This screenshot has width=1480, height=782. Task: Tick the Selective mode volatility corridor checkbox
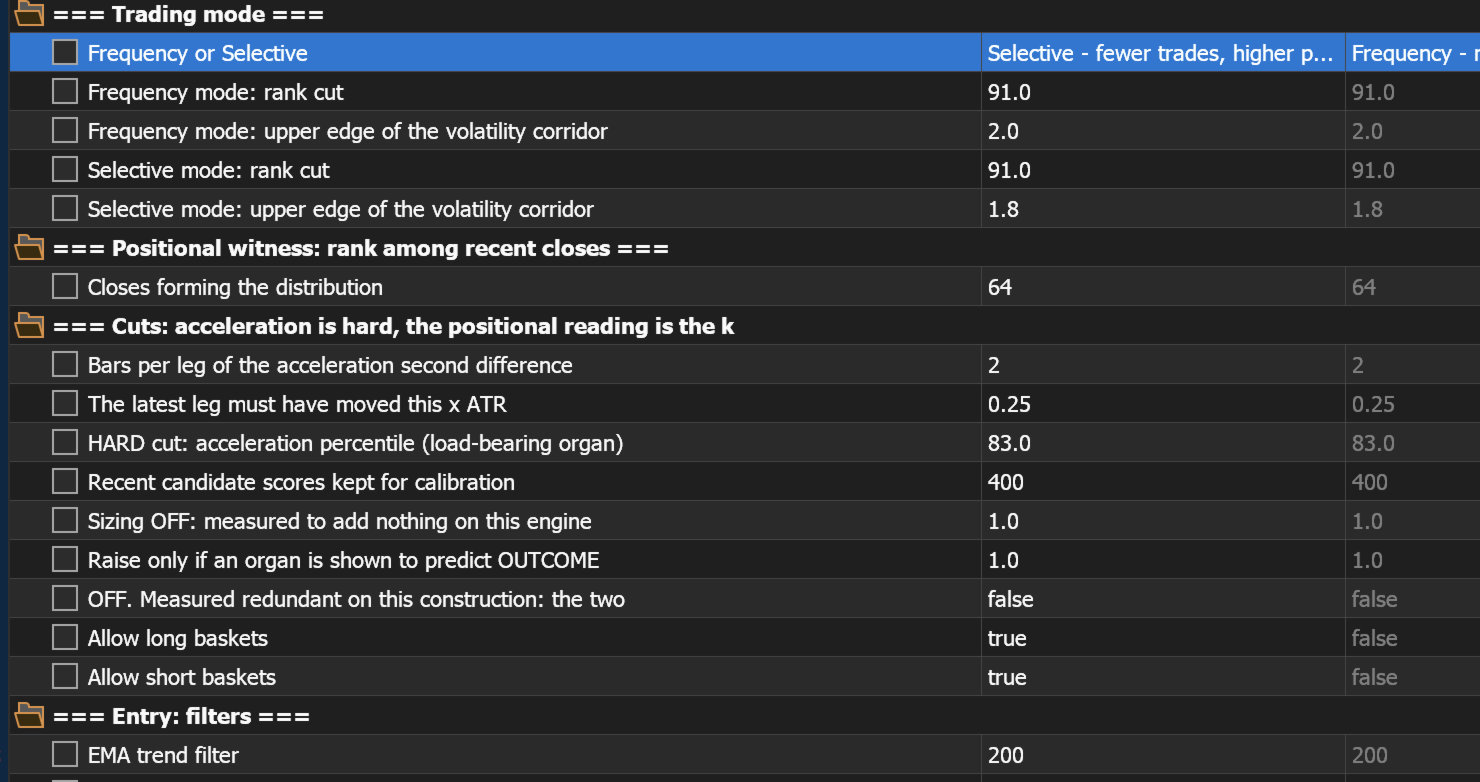(x=65, y=208)
